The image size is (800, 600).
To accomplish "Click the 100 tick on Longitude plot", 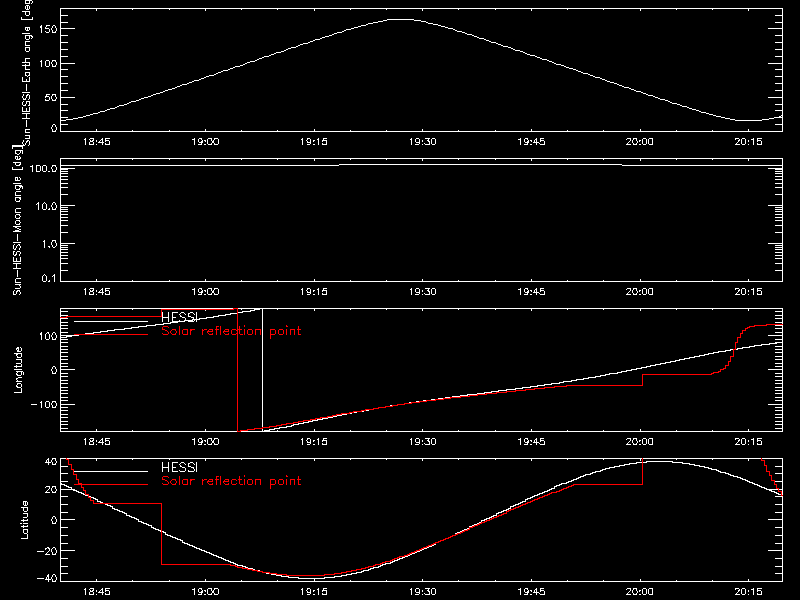I will [48, 336].
